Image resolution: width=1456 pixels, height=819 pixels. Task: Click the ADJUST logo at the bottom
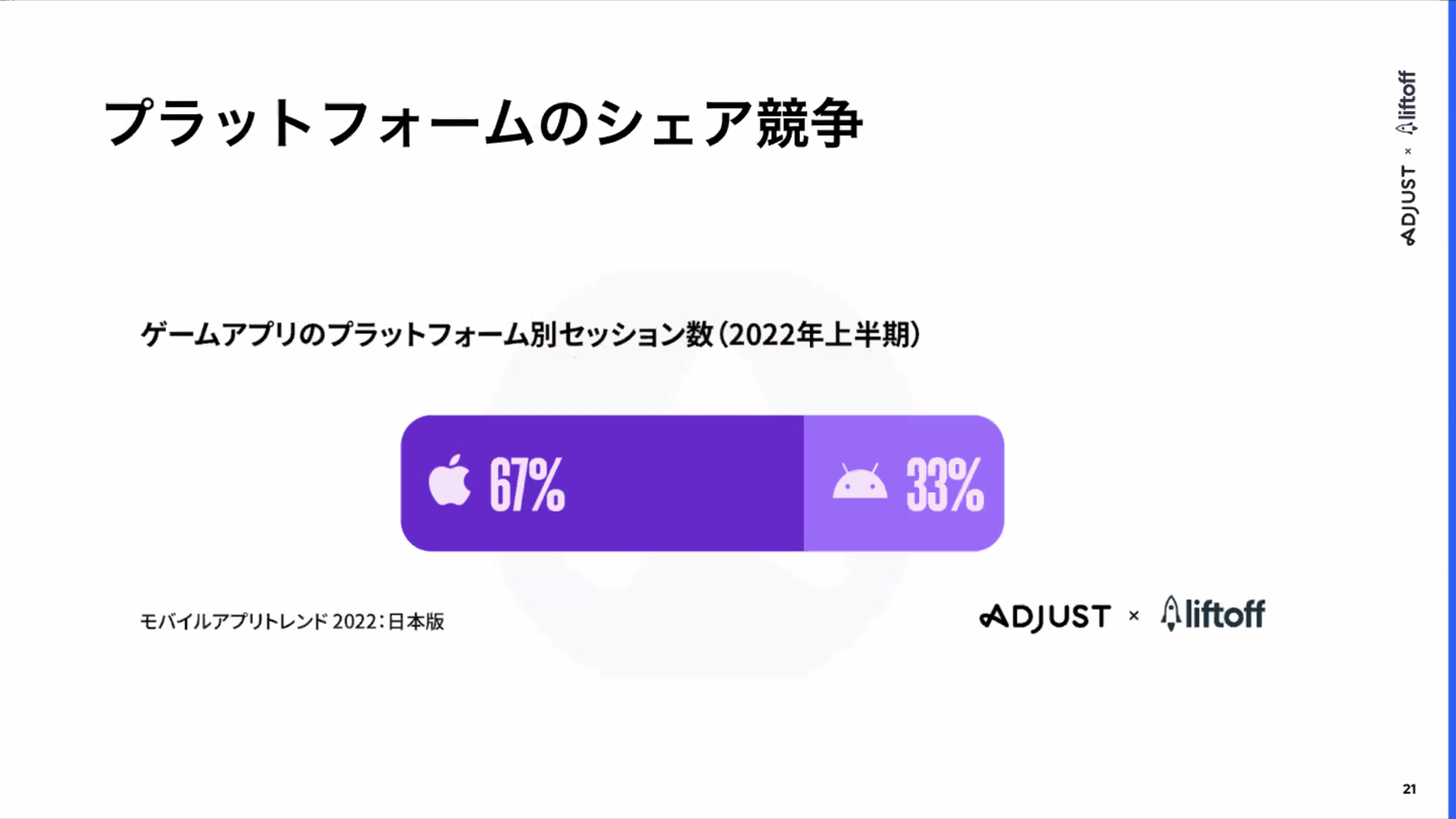tap(1045, 616)
